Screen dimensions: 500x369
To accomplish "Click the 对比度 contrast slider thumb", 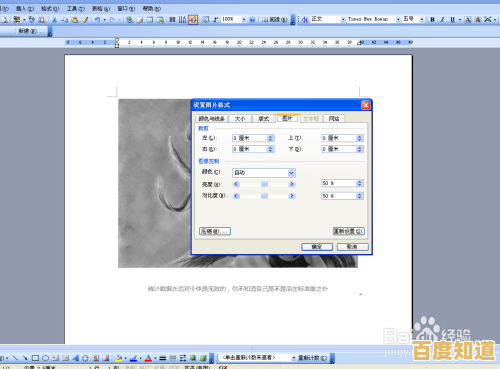I will (264, 196).
